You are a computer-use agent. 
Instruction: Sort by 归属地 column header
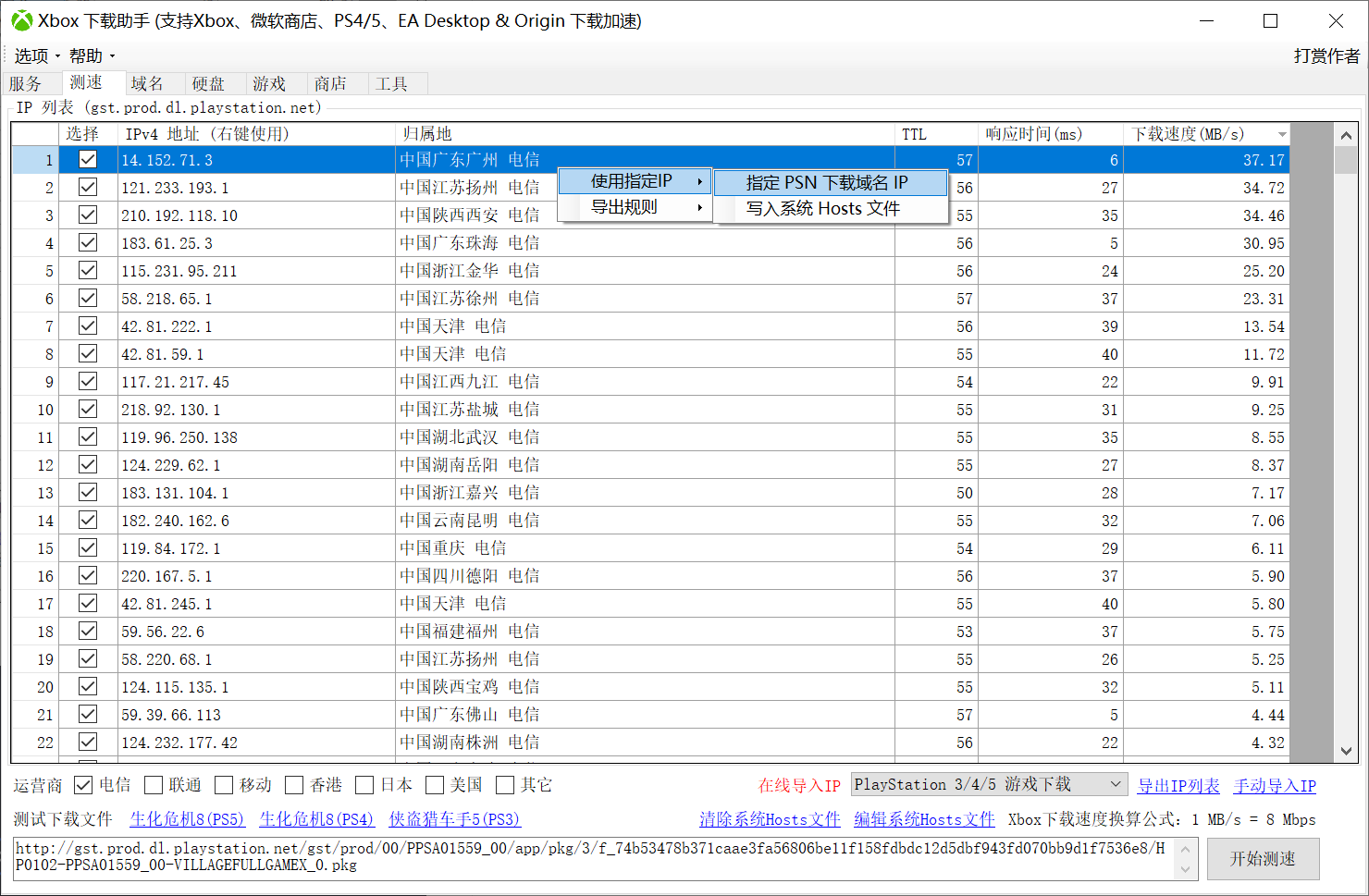click(x=645, y=134)
